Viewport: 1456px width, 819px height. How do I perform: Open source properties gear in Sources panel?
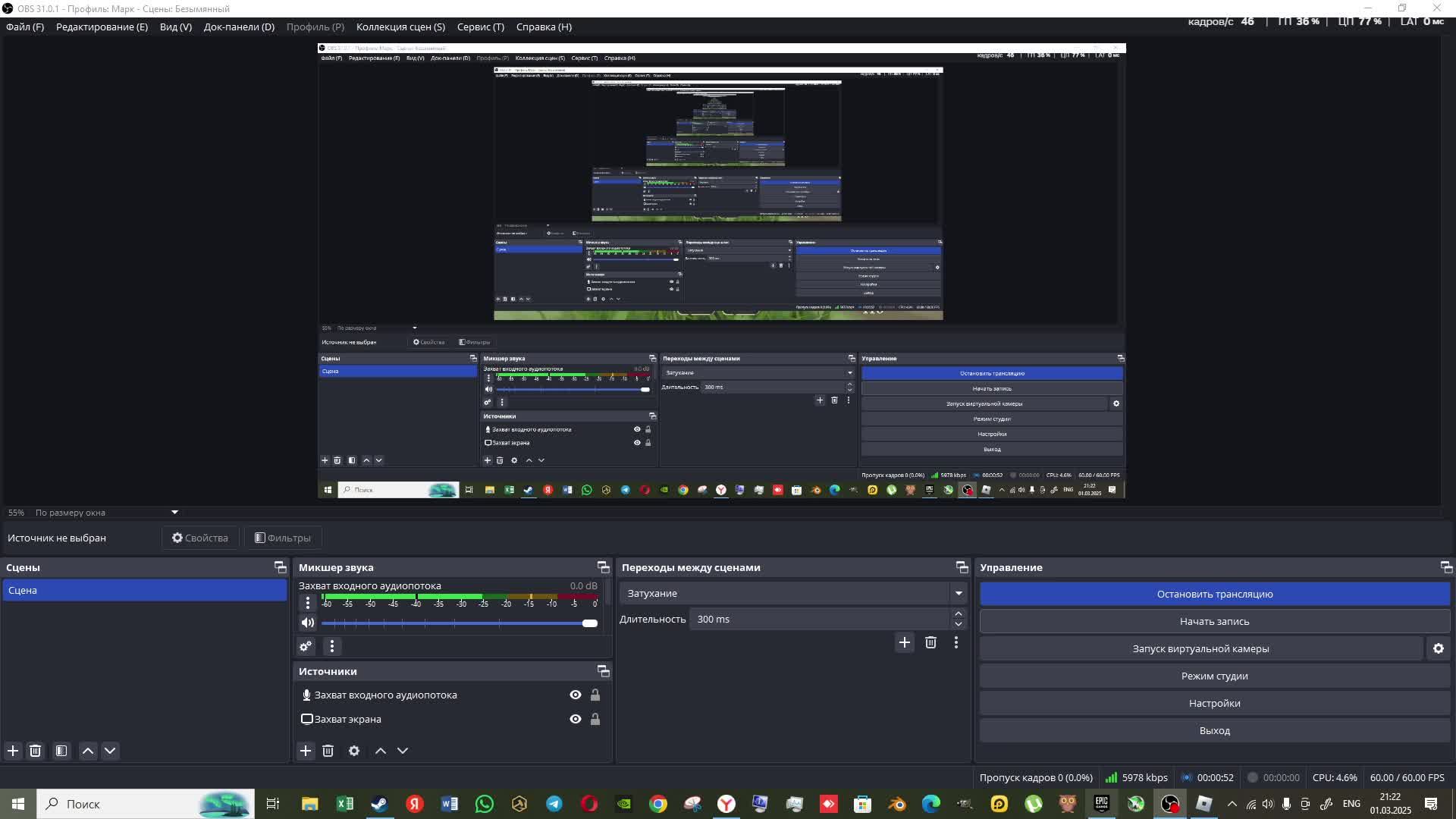click(x=354, y=751)
